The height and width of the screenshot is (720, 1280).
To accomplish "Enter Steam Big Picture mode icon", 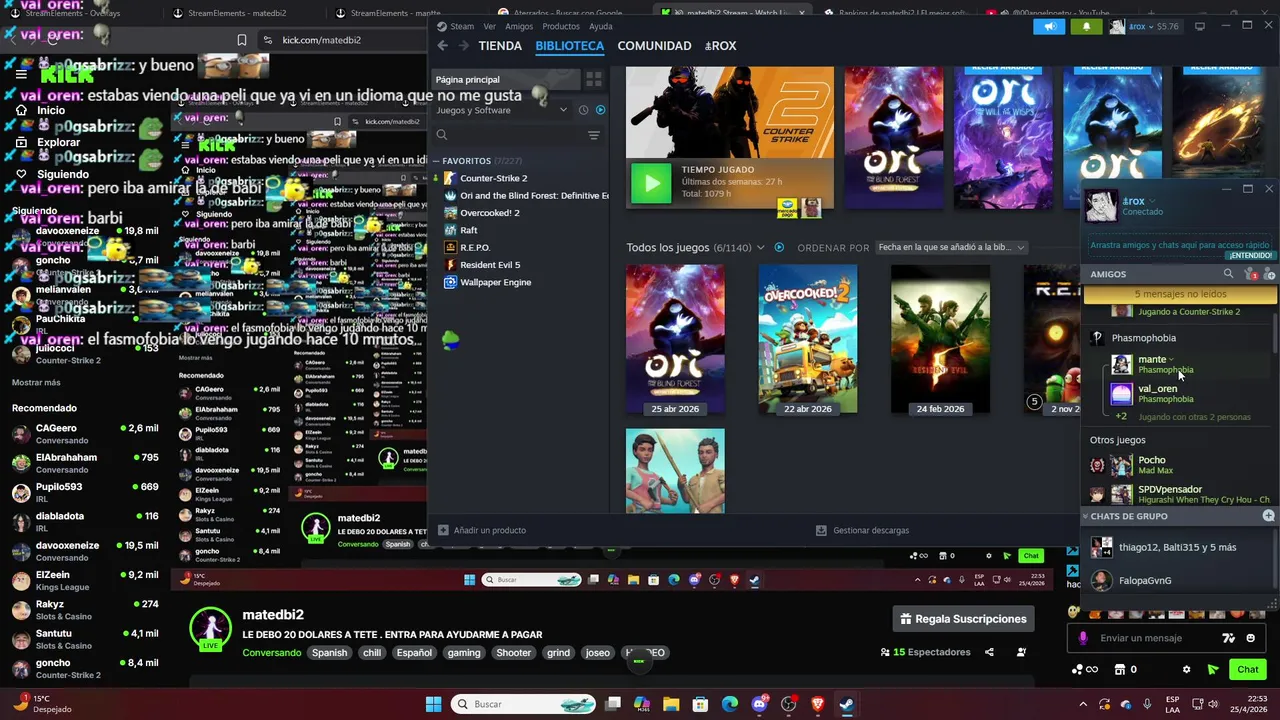I will pyautogui.click(x=1200, y=26).
